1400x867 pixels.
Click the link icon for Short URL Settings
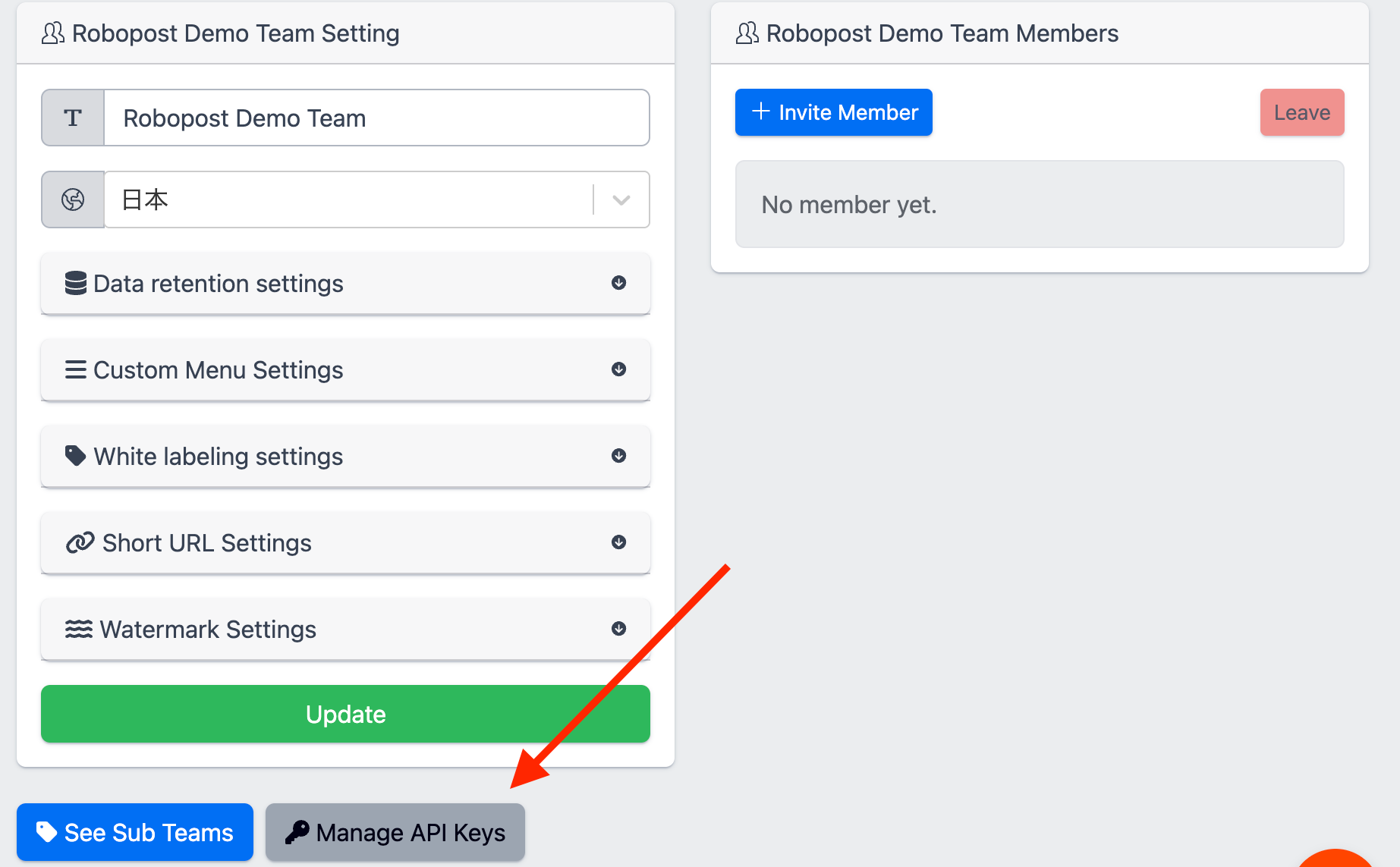[80, 542]
